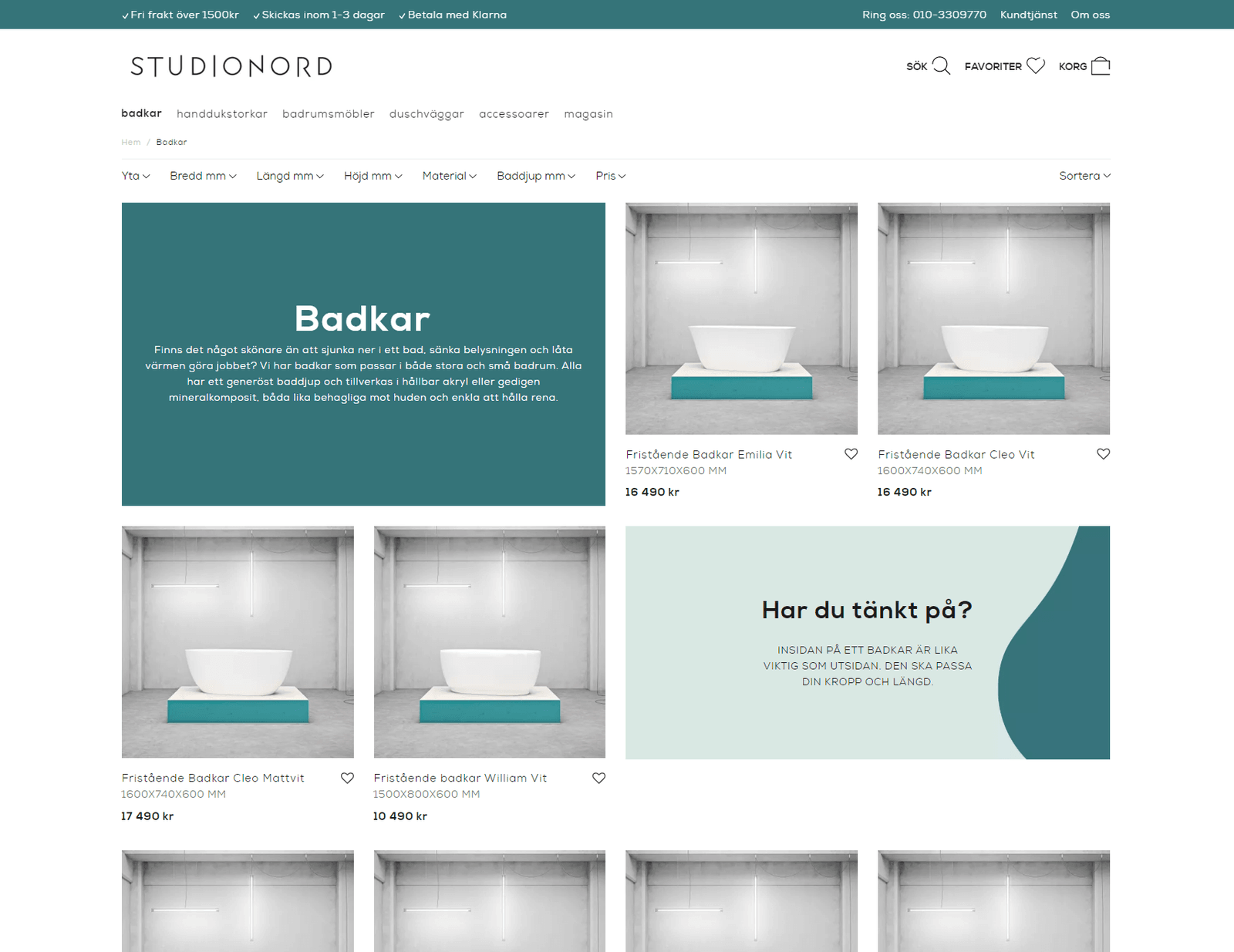Click the Fristående badkar William Vit title
This screenshot has width=1234, height=952.
tap(460, 779)
